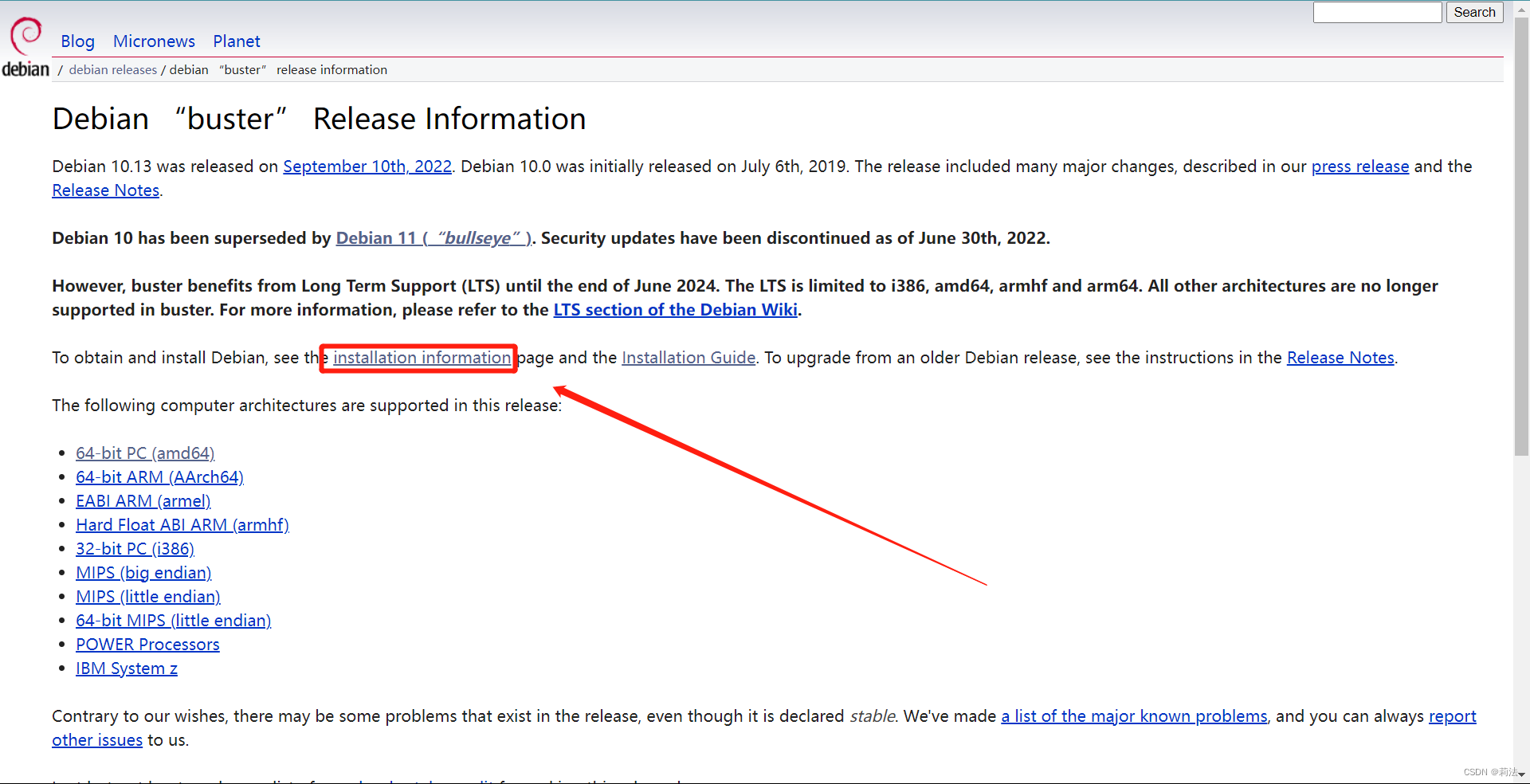Click the Debian swirl logo
The width and height of the screenshot is (1530, 784).
(25, 36)
